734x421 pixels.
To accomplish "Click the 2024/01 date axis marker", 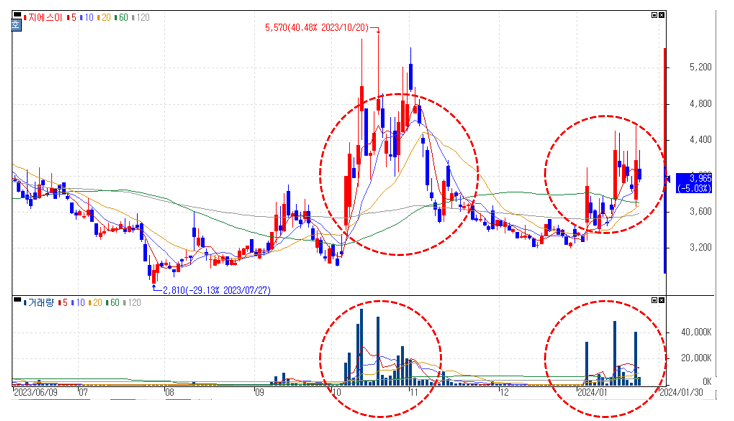I will click(x=592, y=392).
